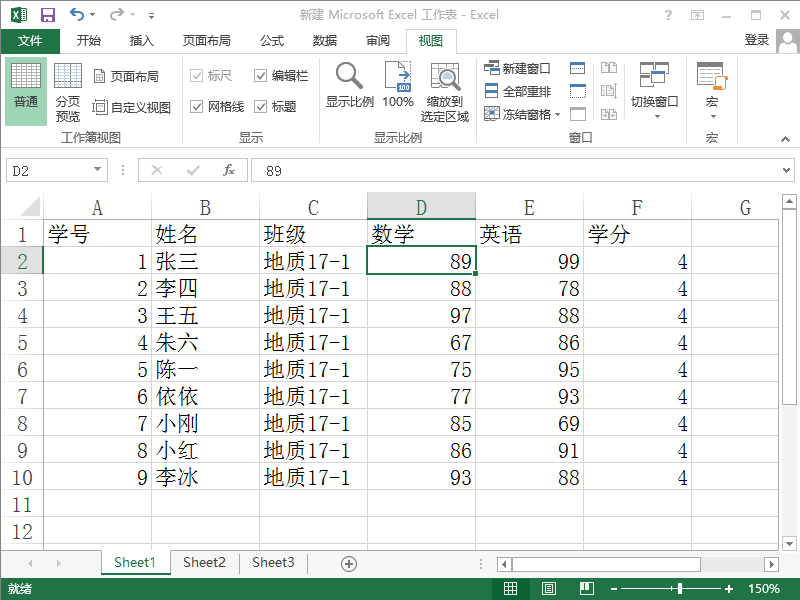The height and width of the screenshot is (600, 800).
Task: Open the Macros dropdown arrow
Action: 713,117
